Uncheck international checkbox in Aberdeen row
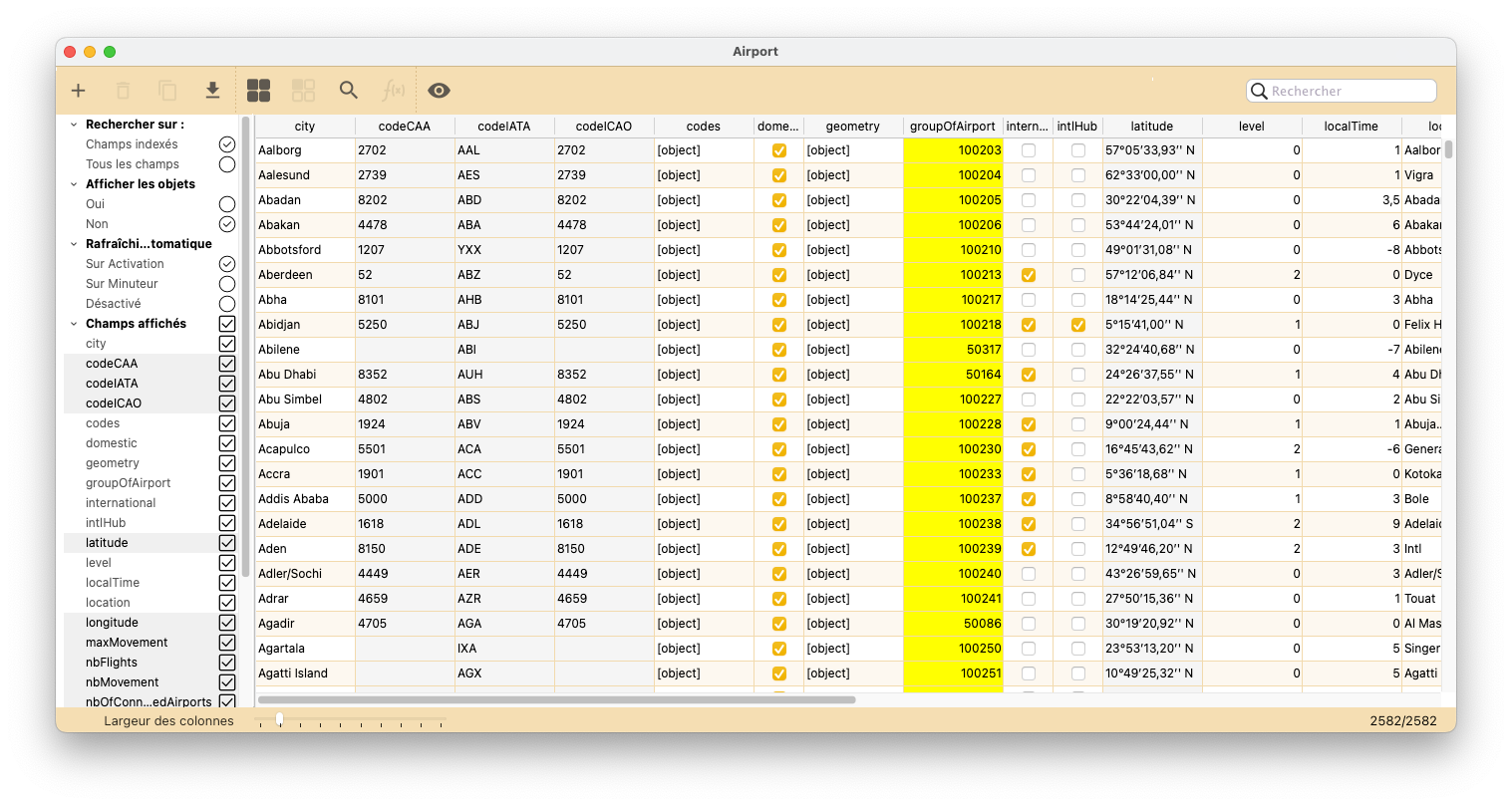Image resolution: width=1512 pixels, height=806 pixels. [1029, 275]
